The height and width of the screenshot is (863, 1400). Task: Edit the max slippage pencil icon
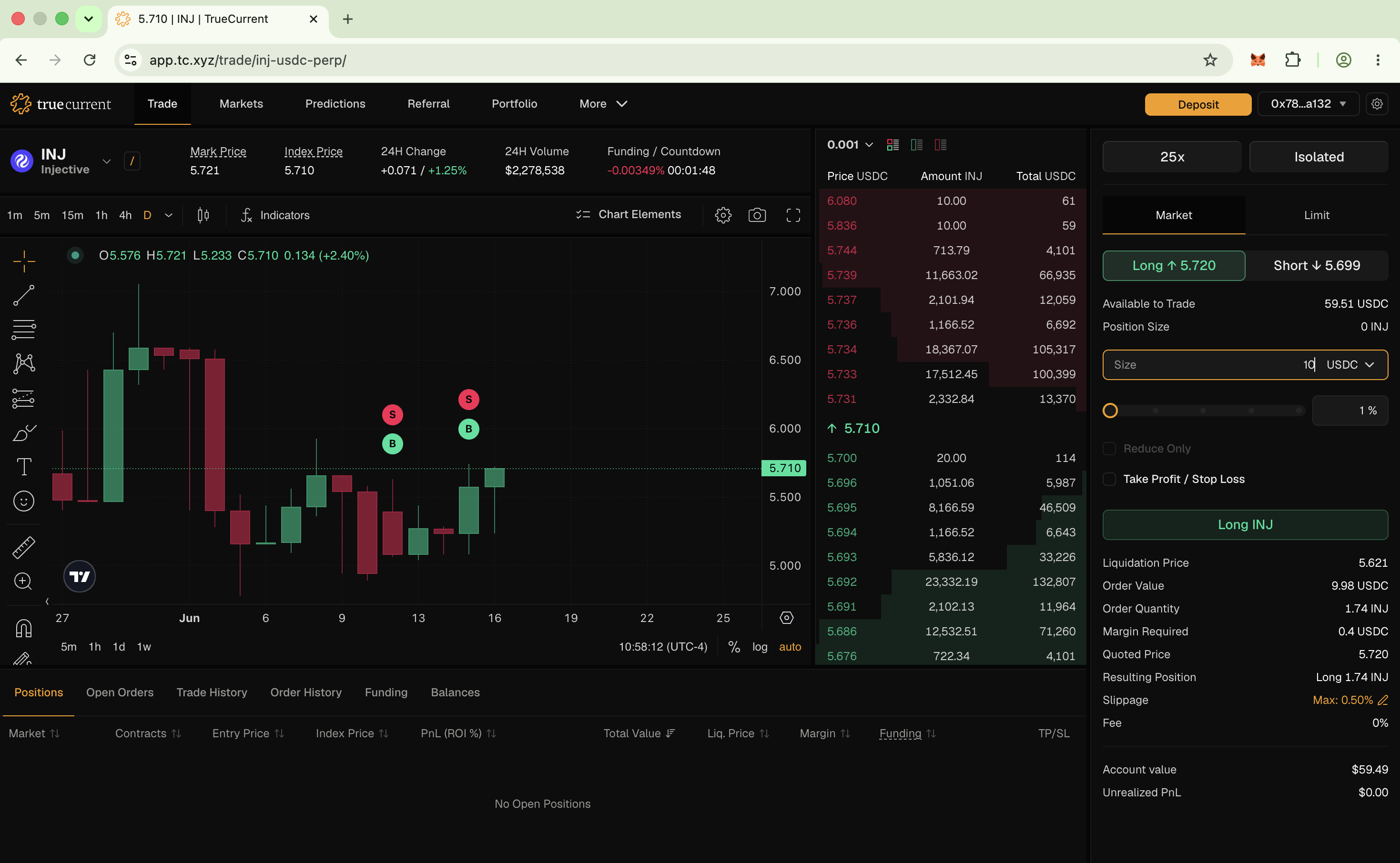click(1383, 700)
